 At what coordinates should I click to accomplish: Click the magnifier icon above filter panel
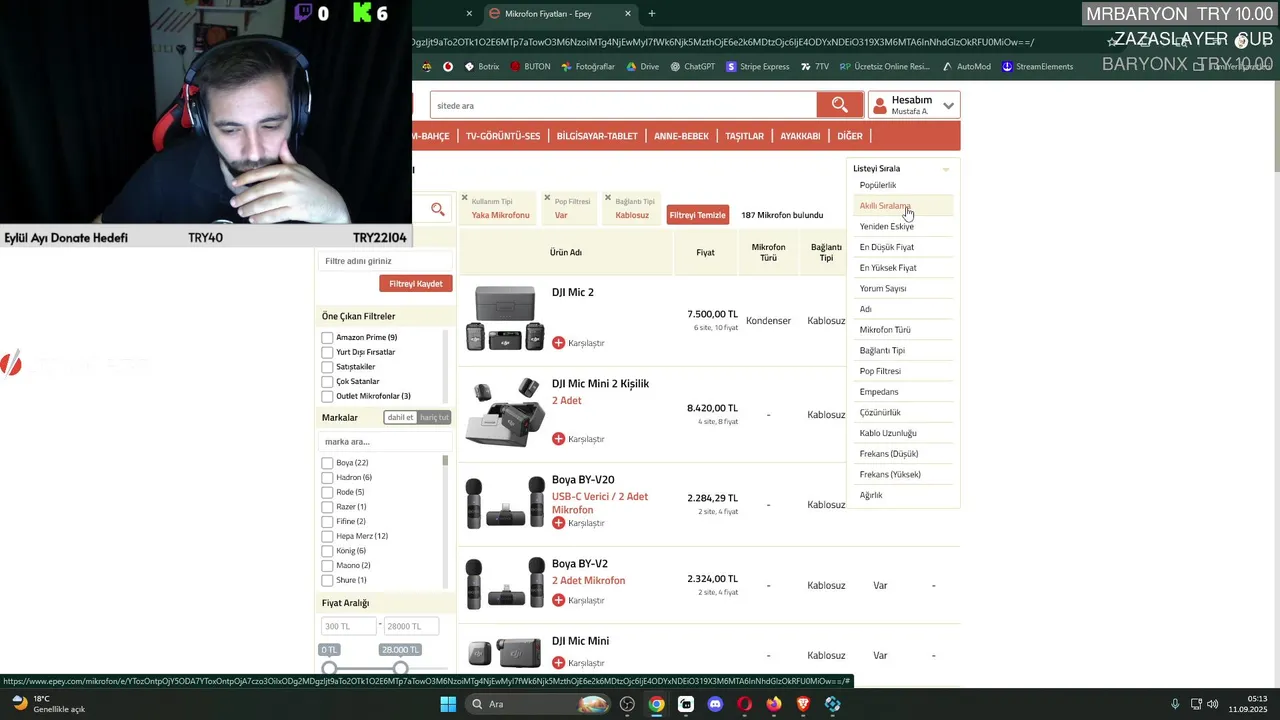437,209
